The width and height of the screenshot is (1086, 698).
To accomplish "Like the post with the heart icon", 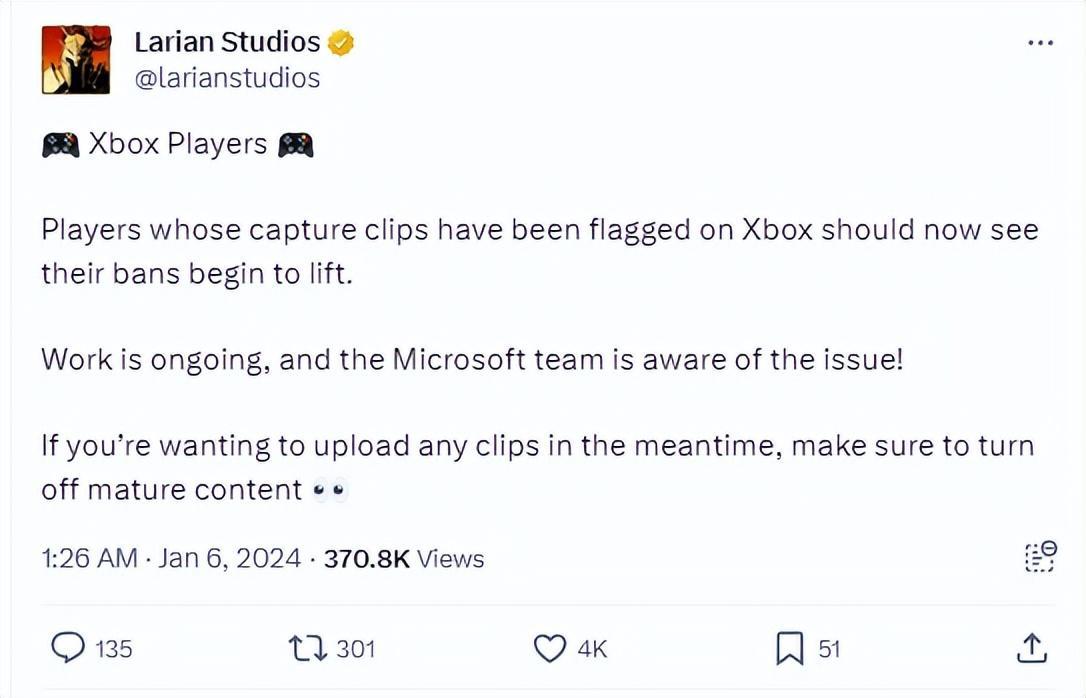I will tap(549, 649).
